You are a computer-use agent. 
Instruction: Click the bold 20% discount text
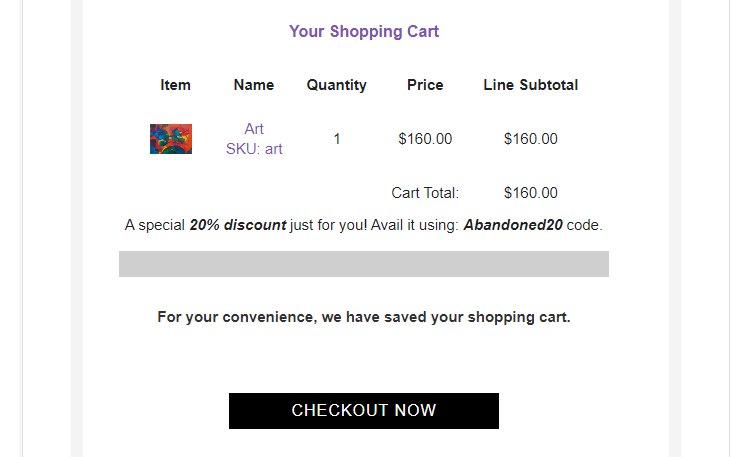(238, 225)
